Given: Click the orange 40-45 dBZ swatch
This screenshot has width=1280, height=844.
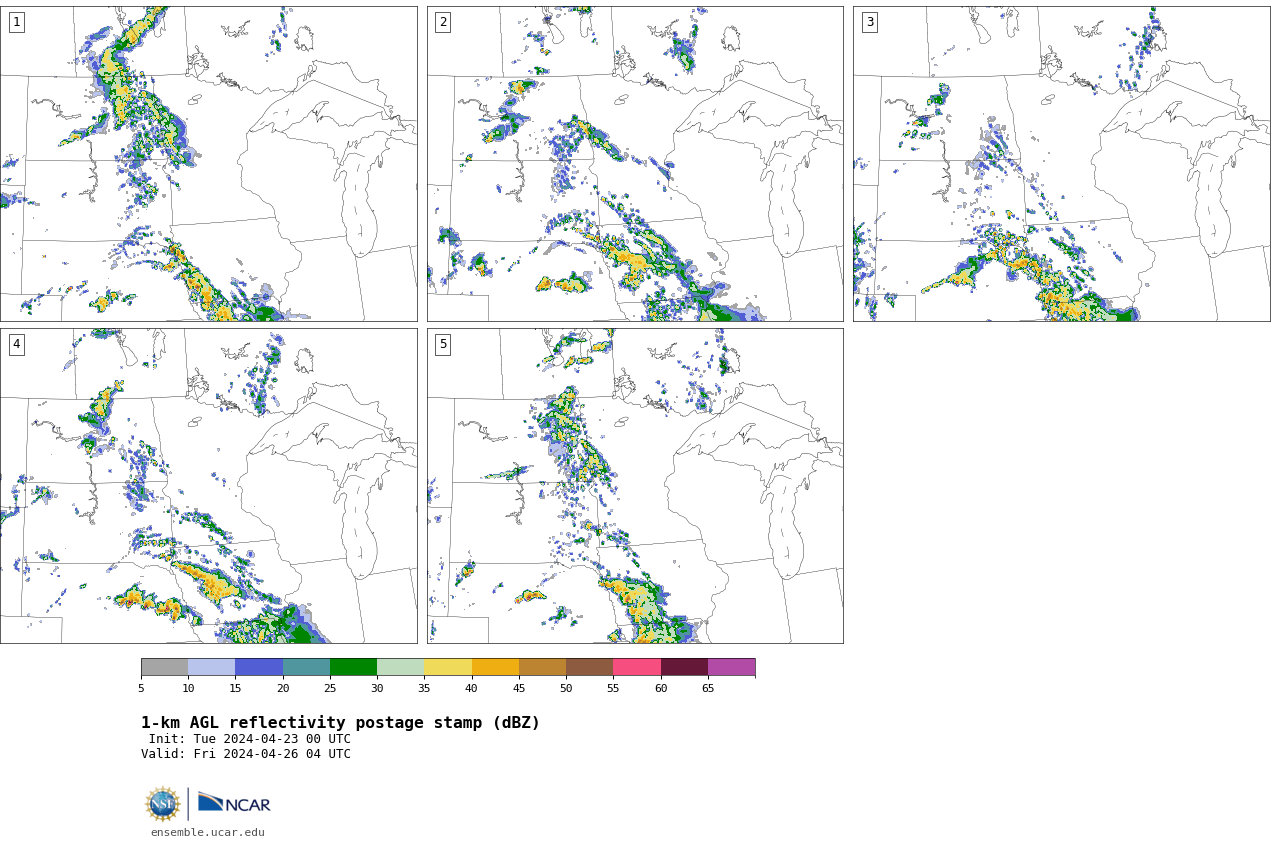Looking at the screenshot, I should [x=495, y=667].
